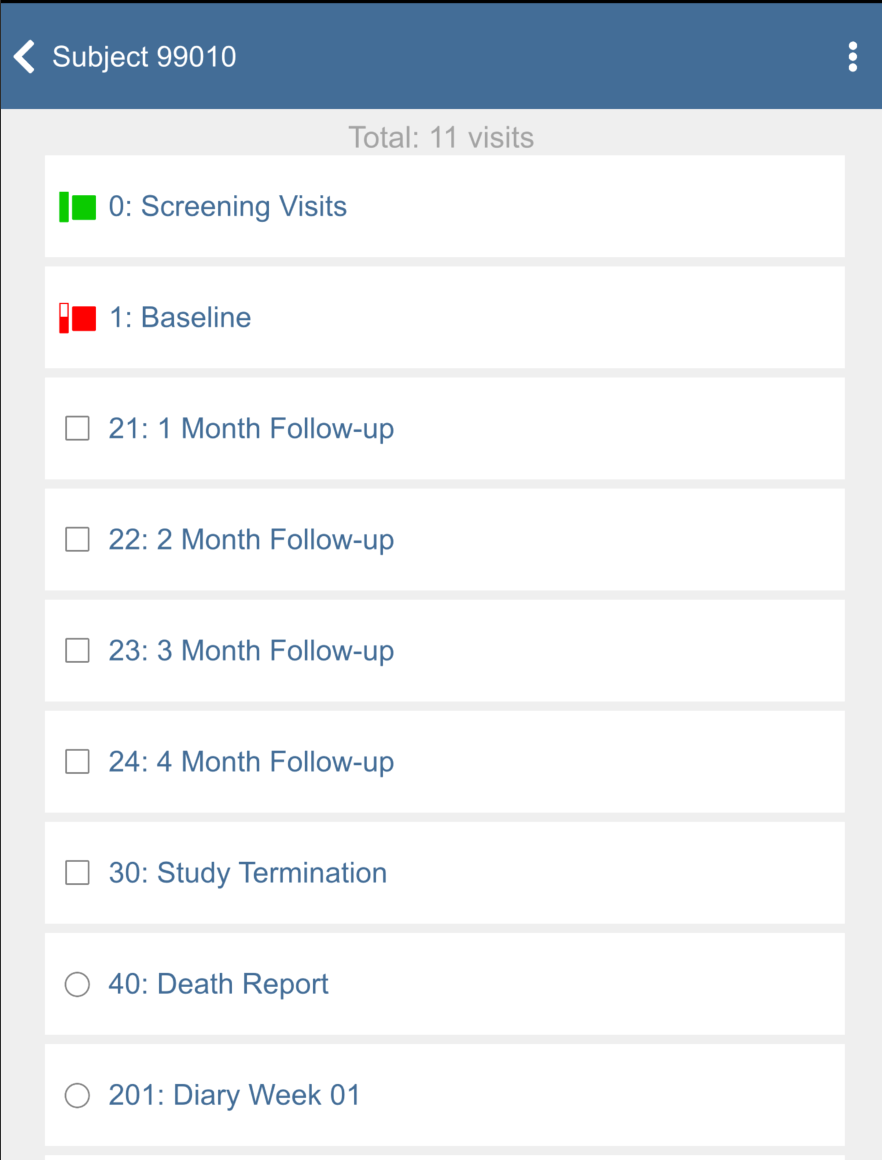
Task: Select the Diary Week 01 circle
Action: pyautogui.click(x=77, y=1095)
